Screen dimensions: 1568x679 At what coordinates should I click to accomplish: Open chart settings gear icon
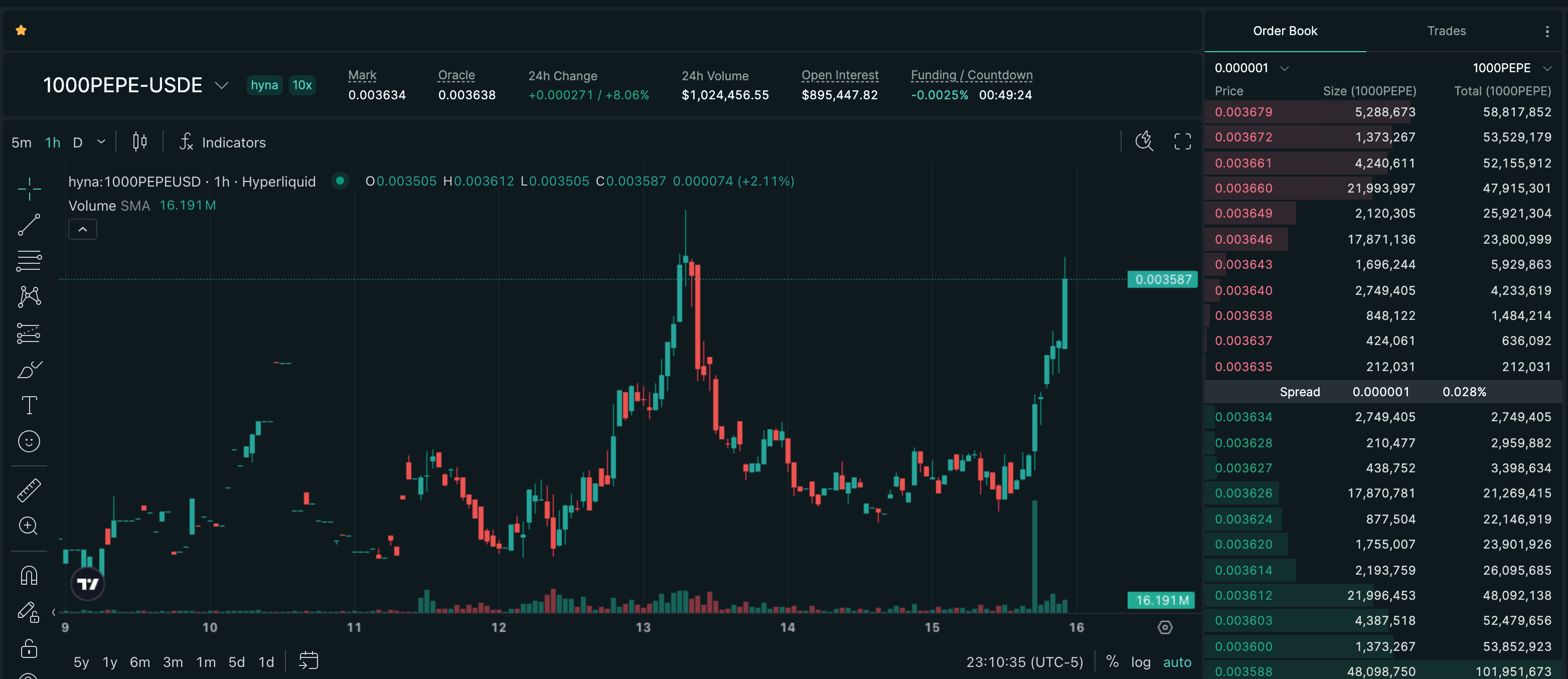1165,627
